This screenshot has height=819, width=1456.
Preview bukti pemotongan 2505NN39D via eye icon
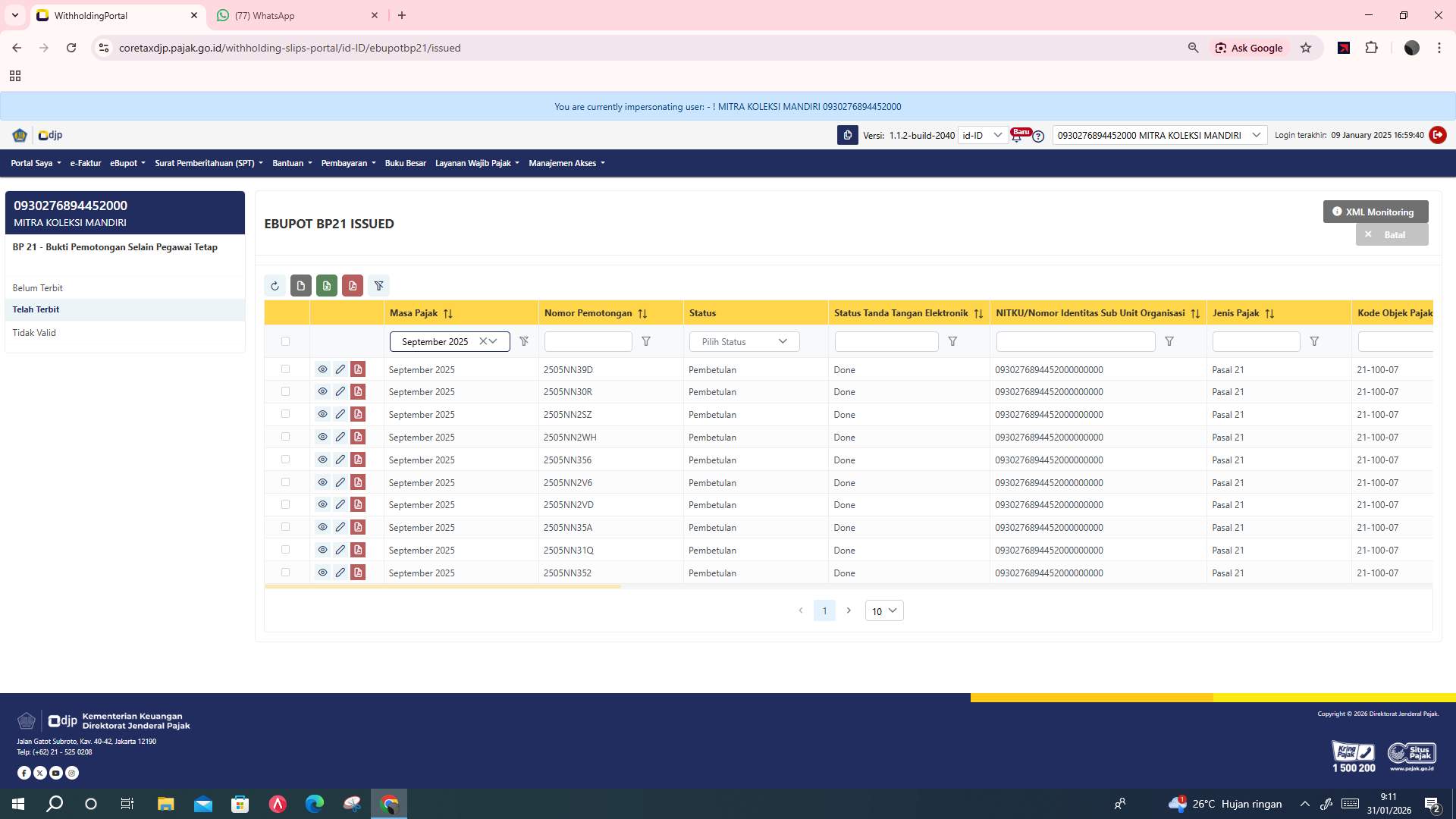coord(322,369)
